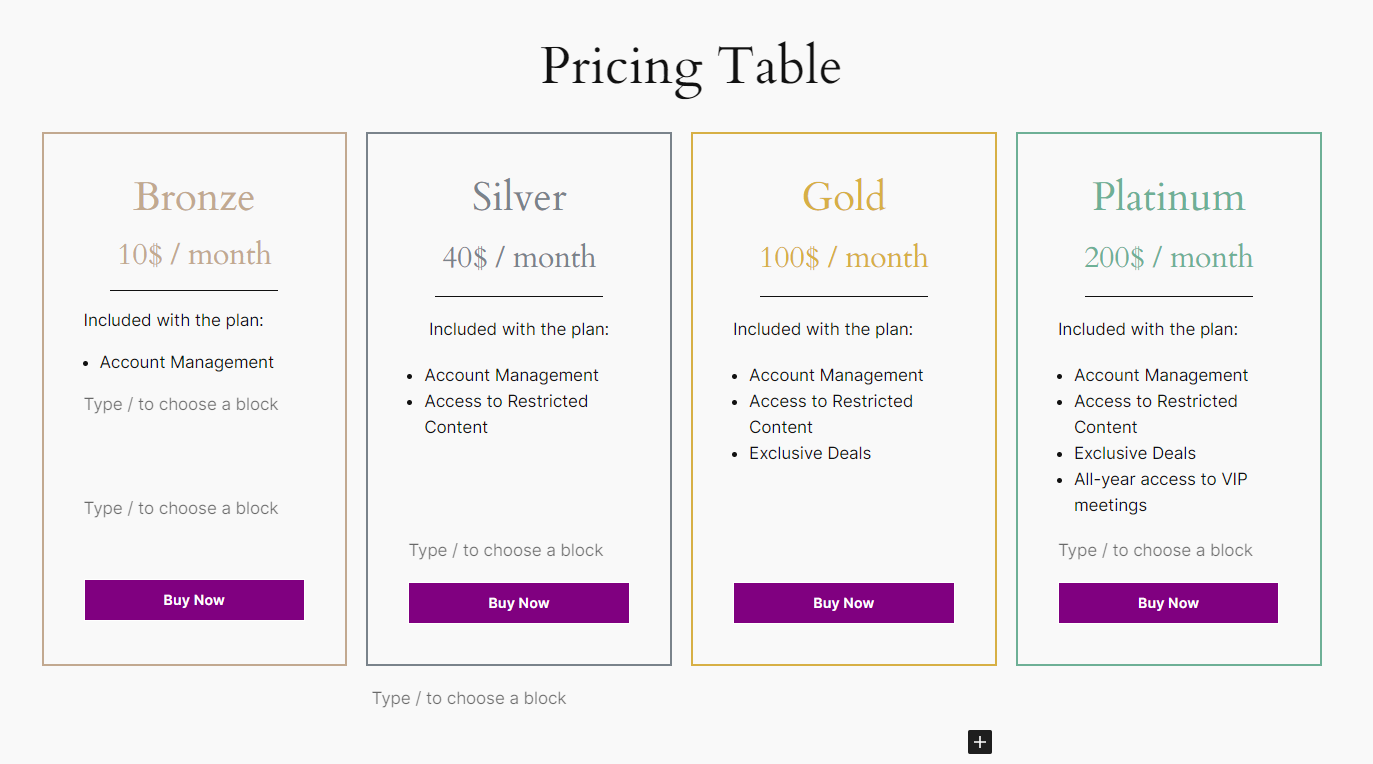Image resolution: width=1373 pixels, height=764 pixels.
Task: Select the Platinum plan title
Action: pyautogui.click(x=1168, y=196)
